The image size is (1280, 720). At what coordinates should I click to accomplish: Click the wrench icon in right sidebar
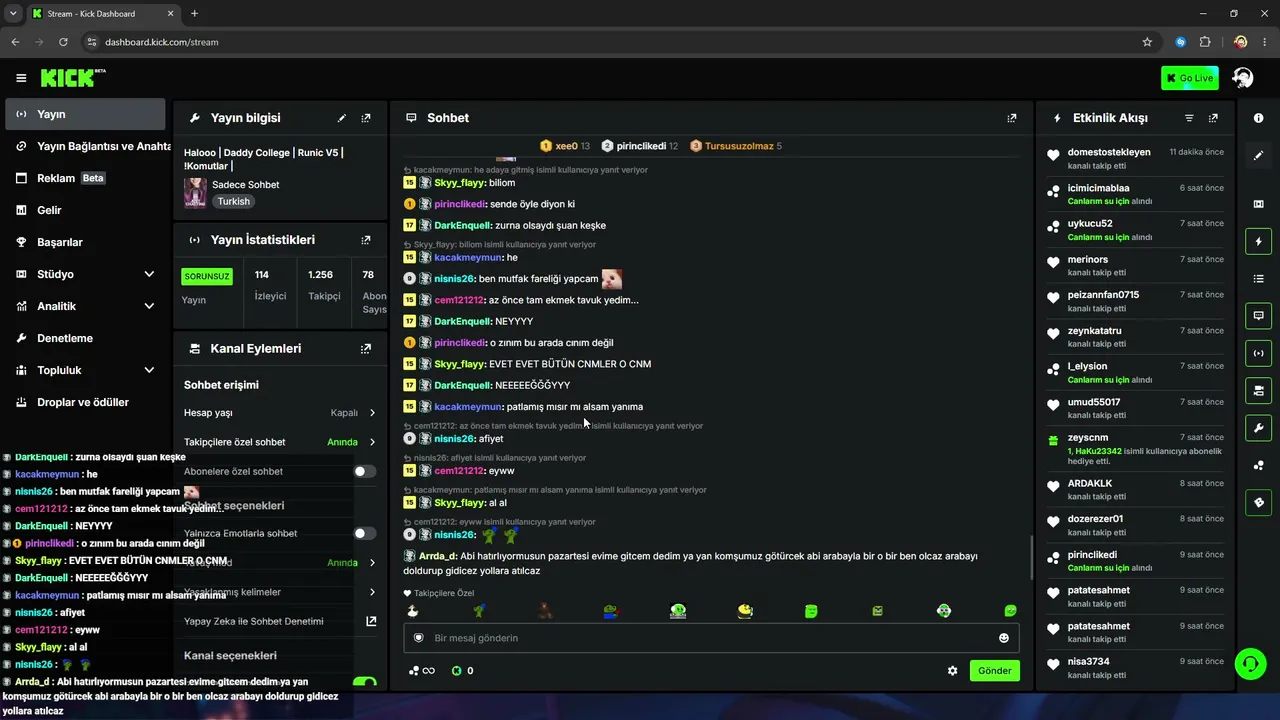coord(1258,428)
